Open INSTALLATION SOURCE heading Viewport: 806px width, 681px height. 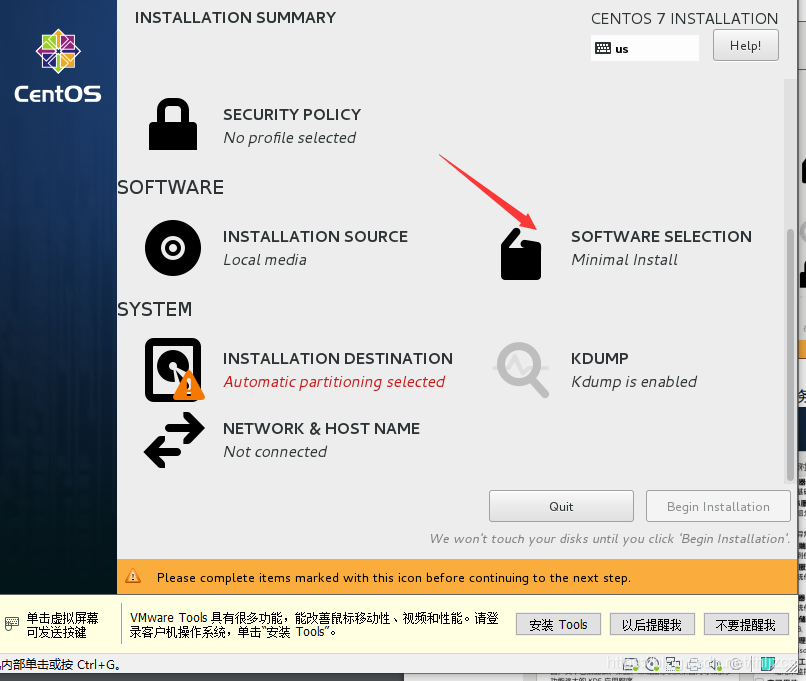[x=315, y=236]
